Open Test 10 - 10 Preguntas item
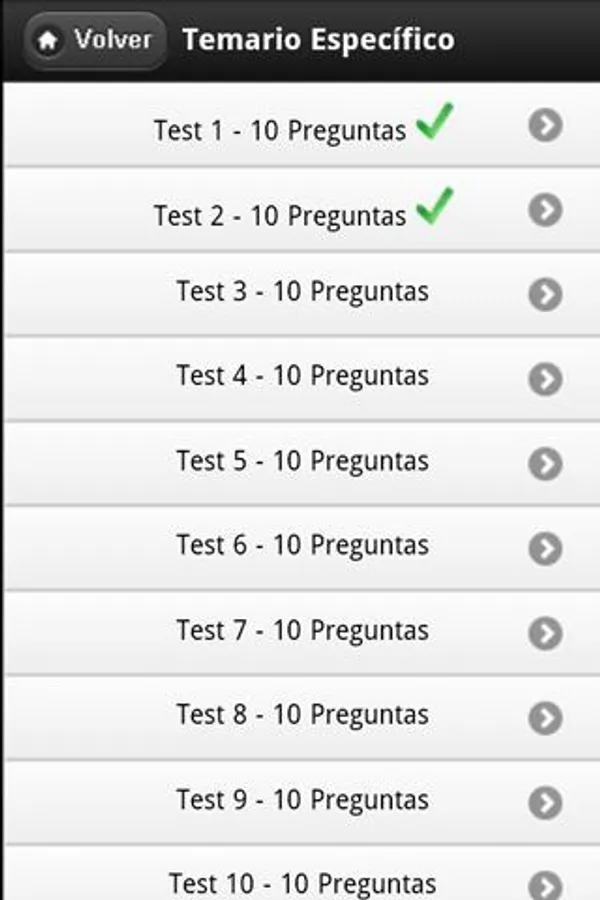Image resolution: width=600 pixels, height=900 pixels. tap(302, 873)
